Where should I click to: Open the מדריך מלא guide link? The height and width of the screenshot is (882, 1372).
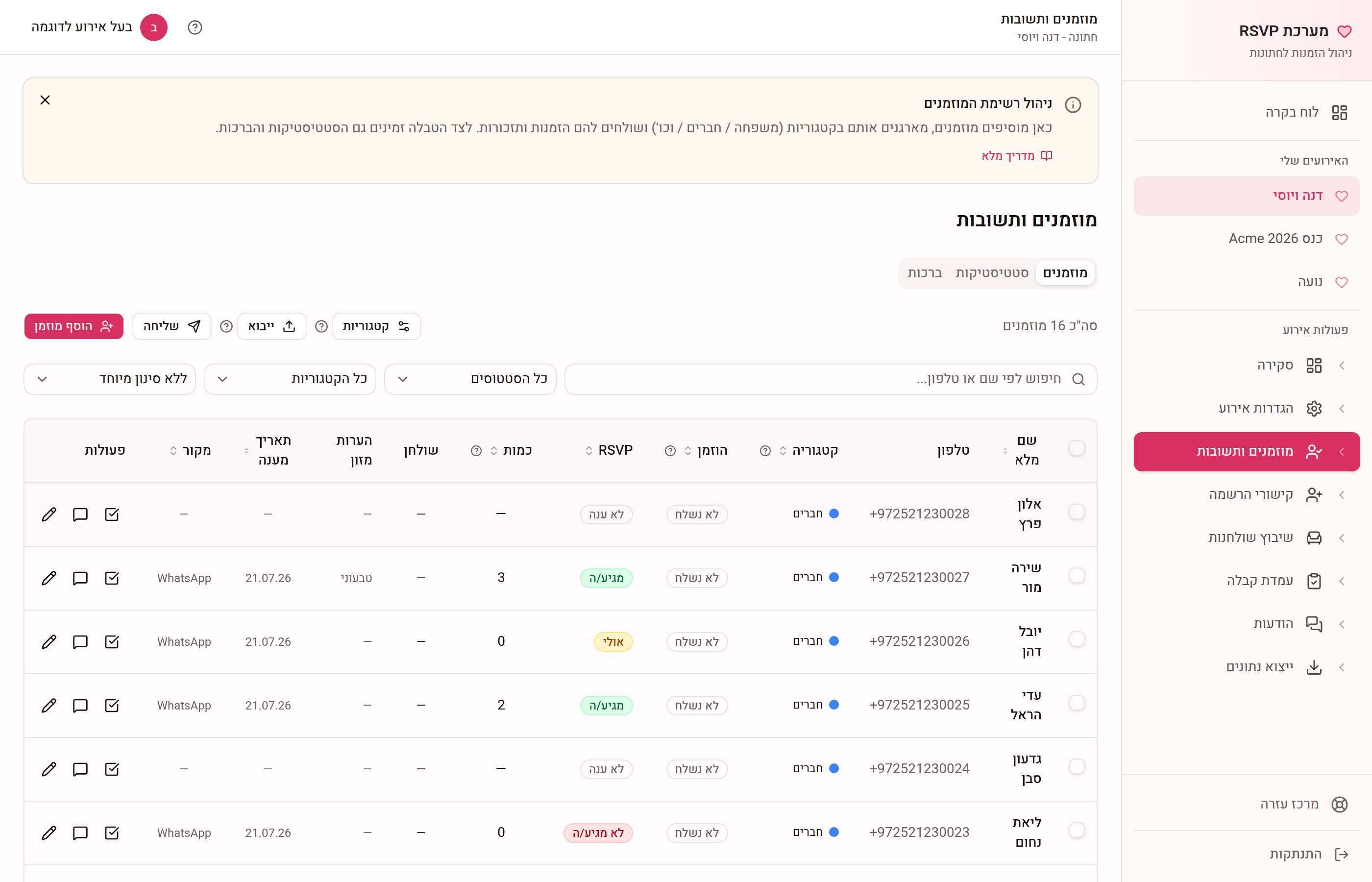click(1017, 156)
